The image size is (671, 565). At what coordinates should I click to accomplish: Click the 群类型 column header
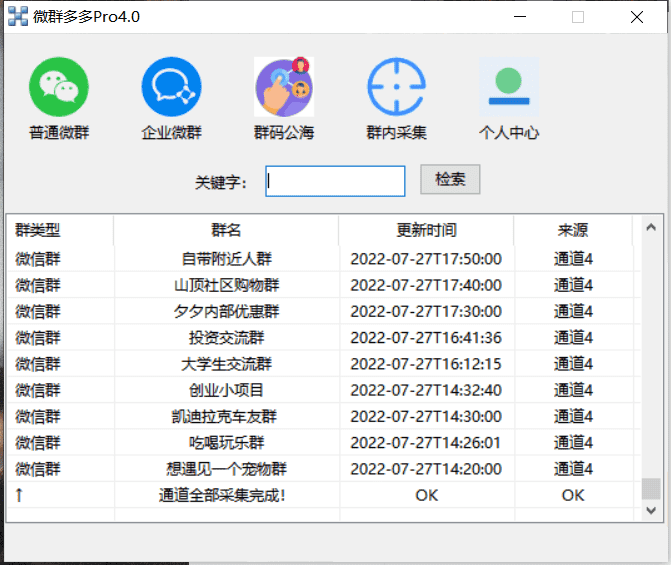tap(38, 230)
